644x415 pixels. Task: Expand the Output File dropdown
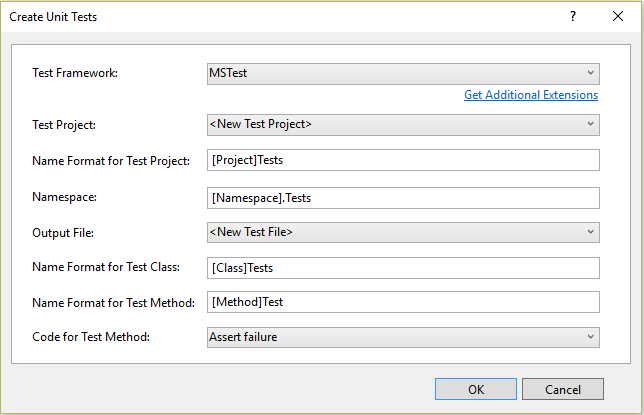402,233
